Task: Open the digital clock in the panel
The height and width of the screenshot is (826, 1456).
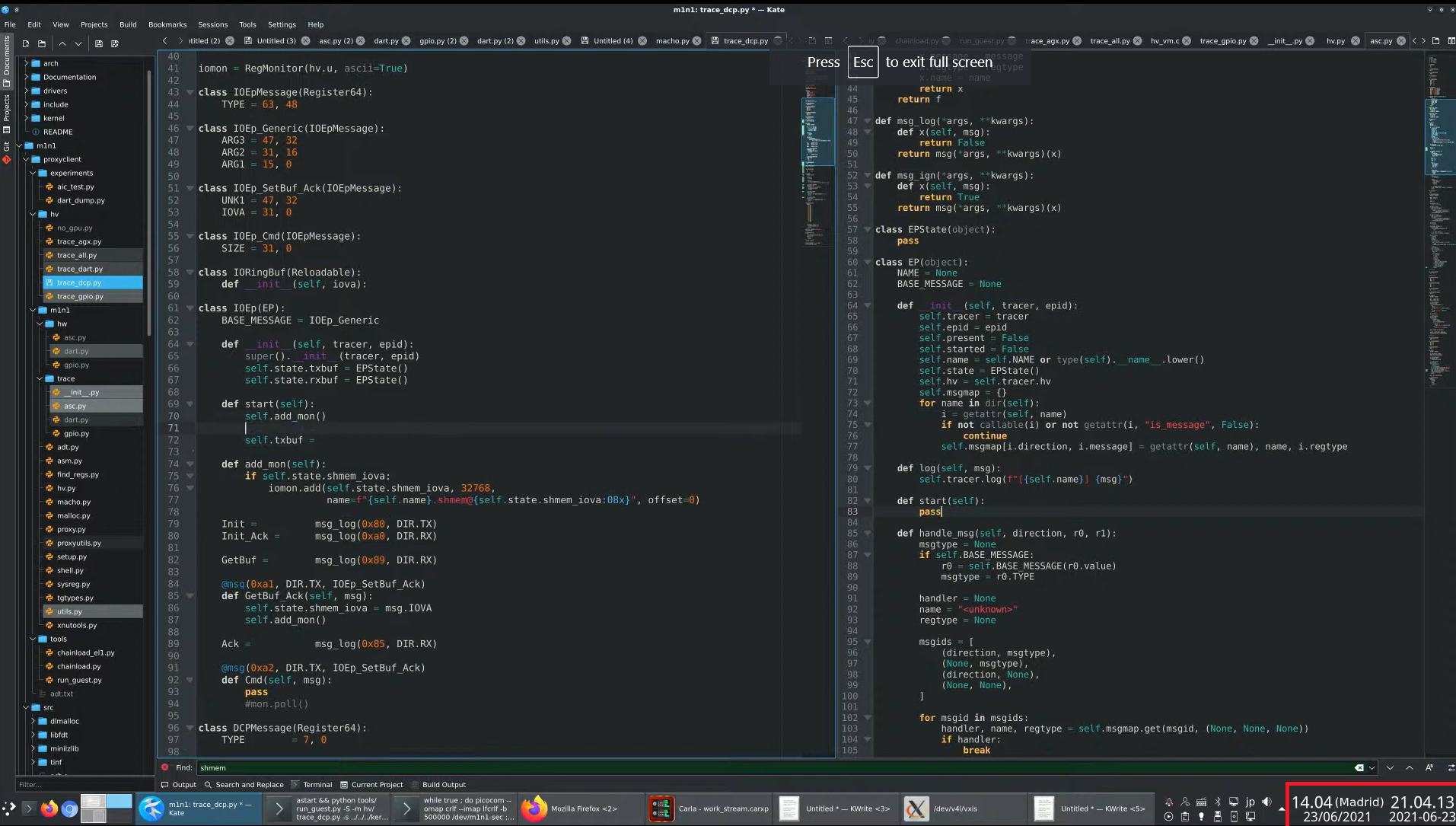Action: (1372, 808)
